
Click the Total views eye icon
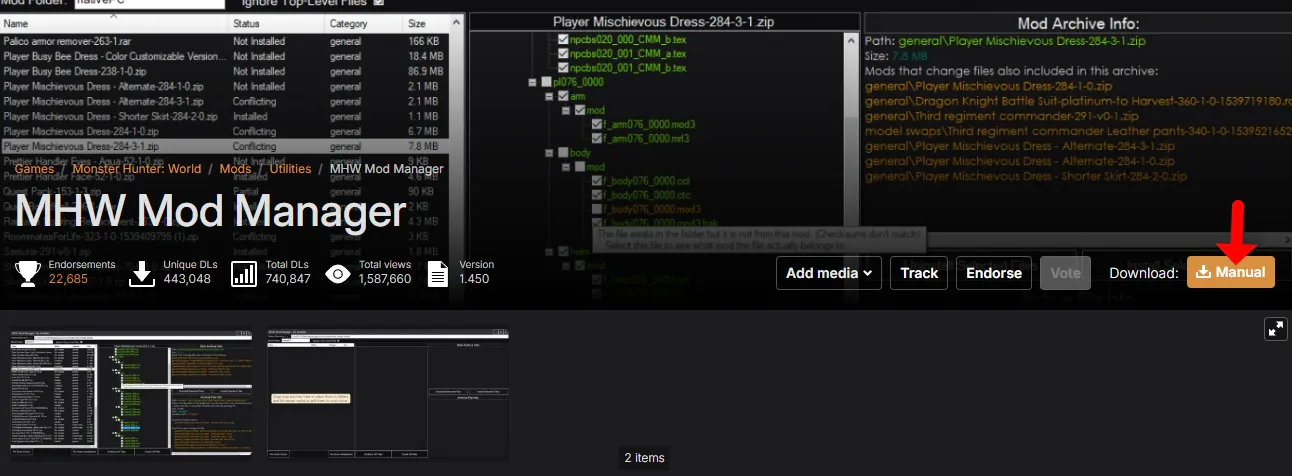338,273
